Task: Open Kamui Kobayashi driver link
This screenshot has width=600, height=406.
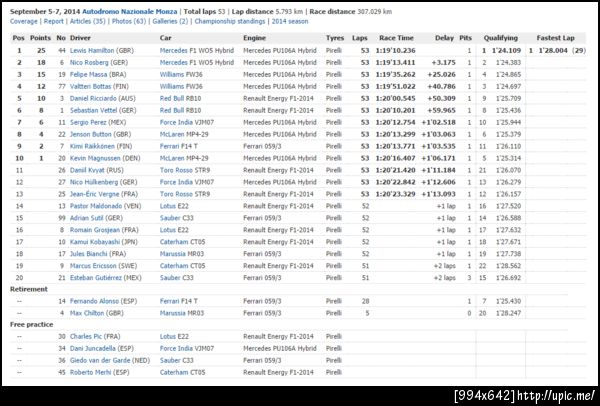Action: coord(95,242)
